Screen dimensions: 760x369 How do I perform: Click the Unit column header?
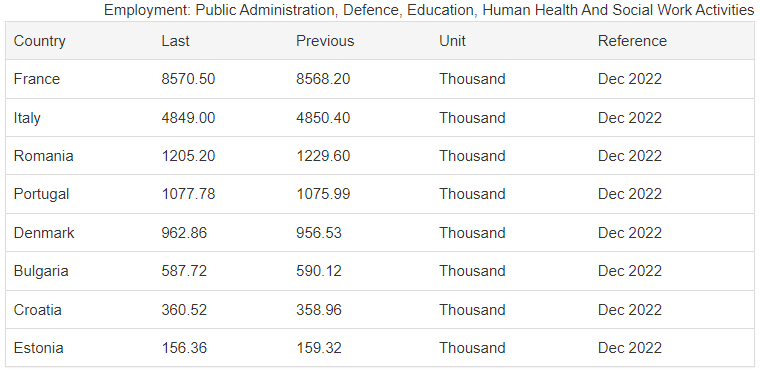(x=452, y=41)
